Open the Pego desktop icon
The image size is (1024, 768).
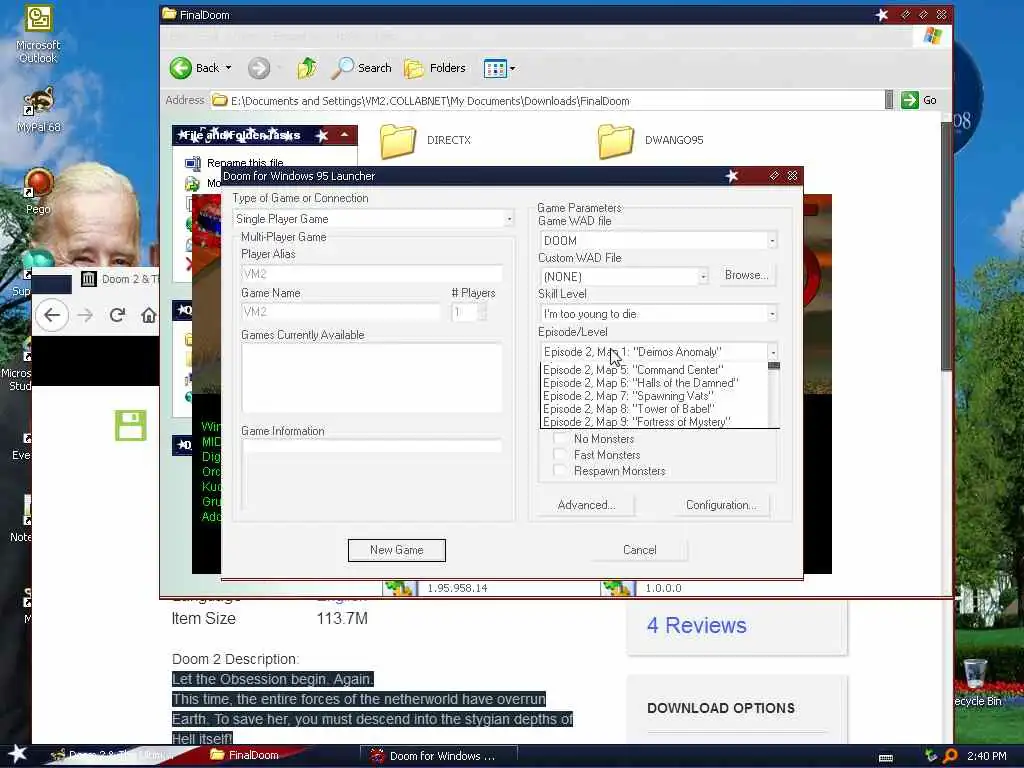point(38,191)
